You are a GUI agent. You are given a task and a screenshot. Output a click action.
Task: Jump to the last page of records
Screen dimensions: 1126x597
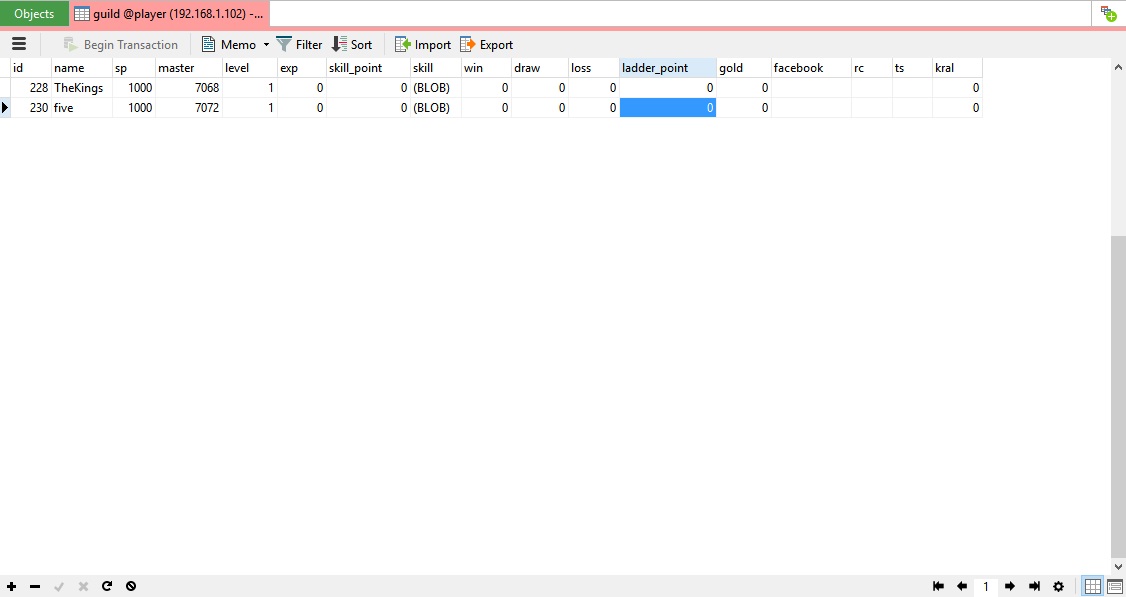[1034, 586]
